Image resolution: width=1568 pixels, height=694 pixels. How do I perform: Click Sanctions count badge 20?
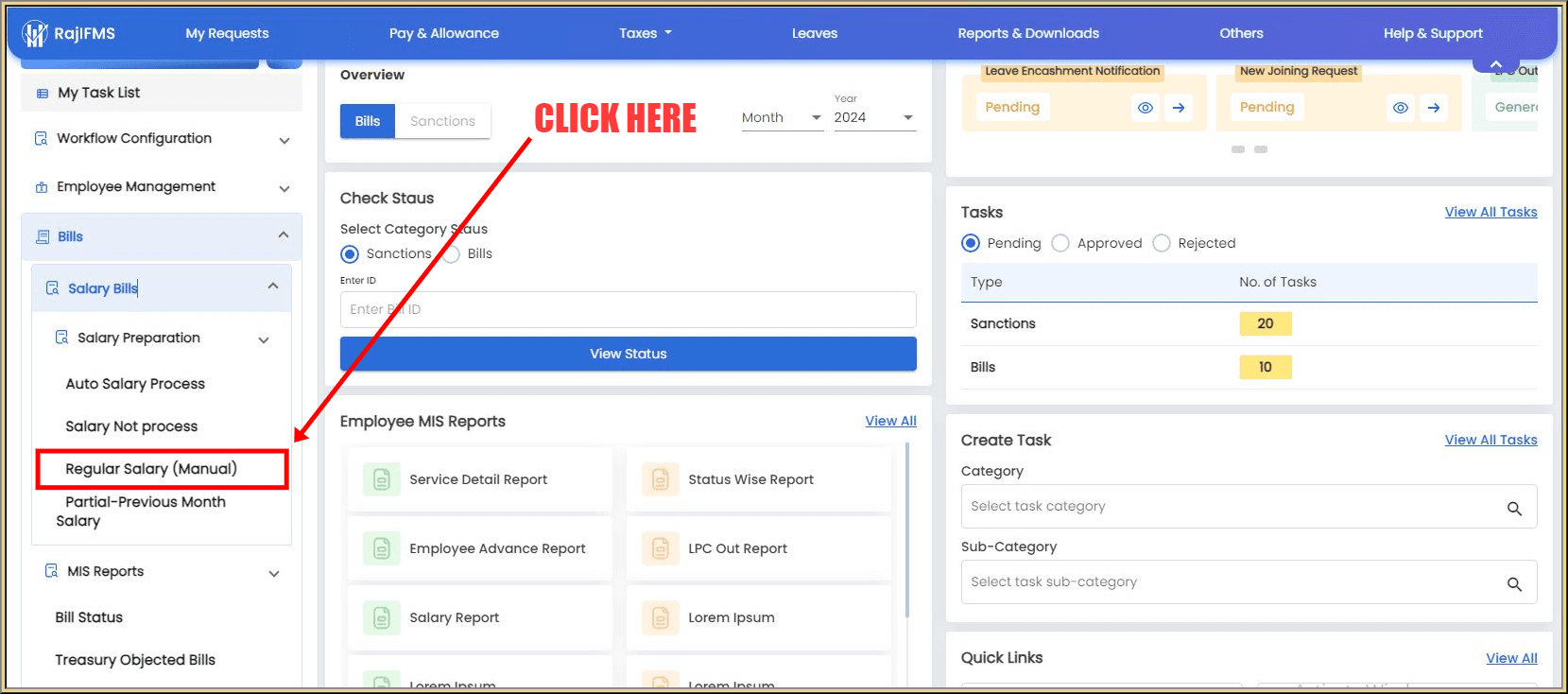tap(1266, 323)
